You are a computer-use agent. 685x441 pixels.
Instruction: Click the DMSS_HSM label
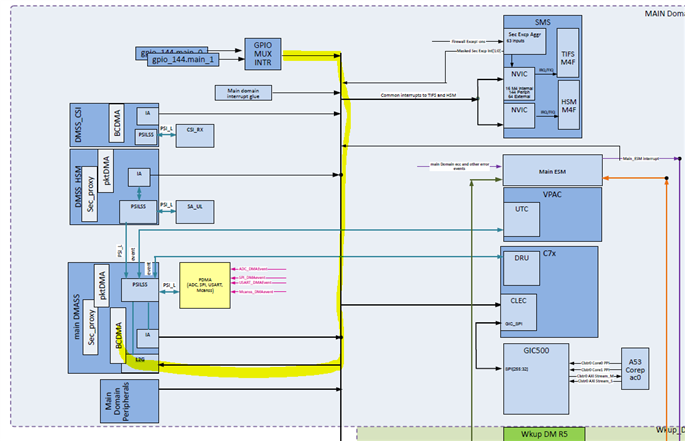(78, 187)
